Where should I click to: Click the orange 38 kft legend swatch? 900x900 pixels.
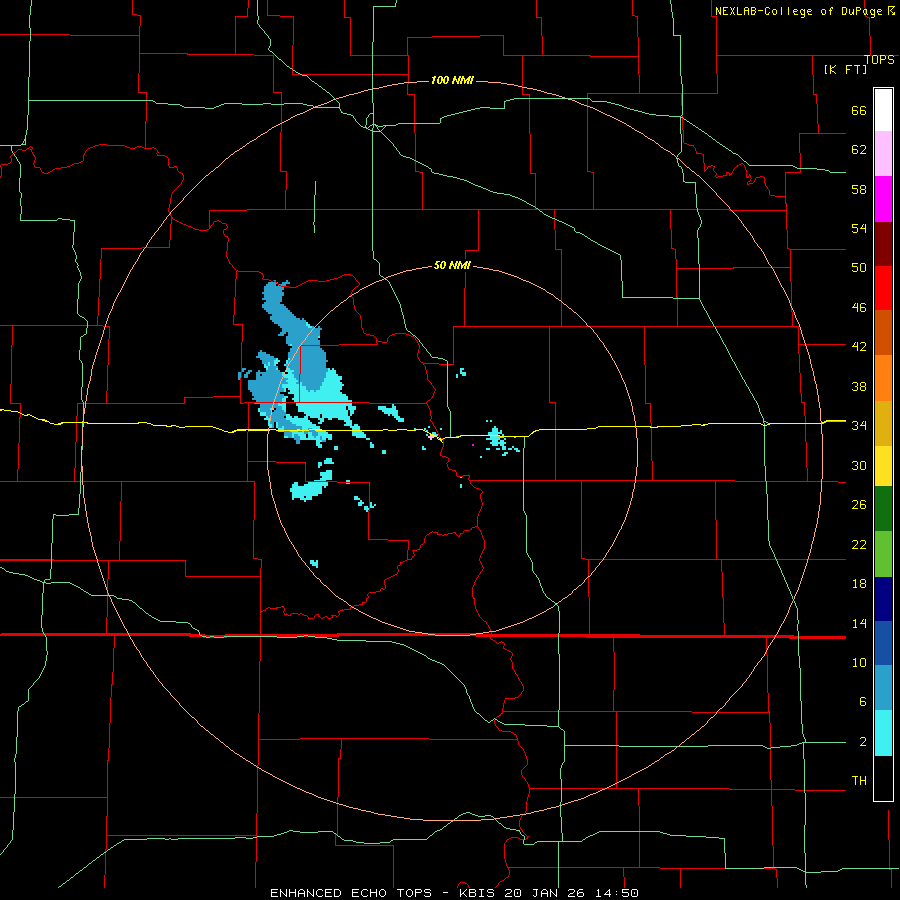(883, 378)
